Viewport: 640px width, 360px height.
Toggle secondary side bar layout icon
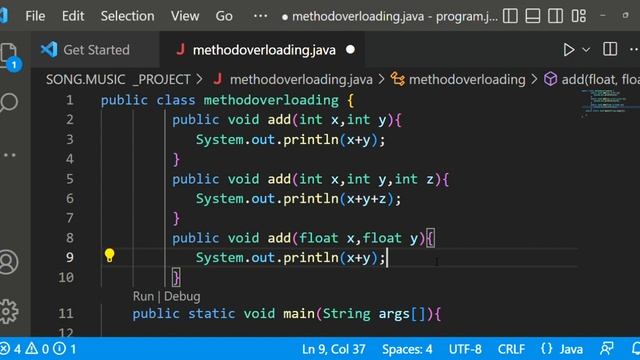[x=555, y=16]
